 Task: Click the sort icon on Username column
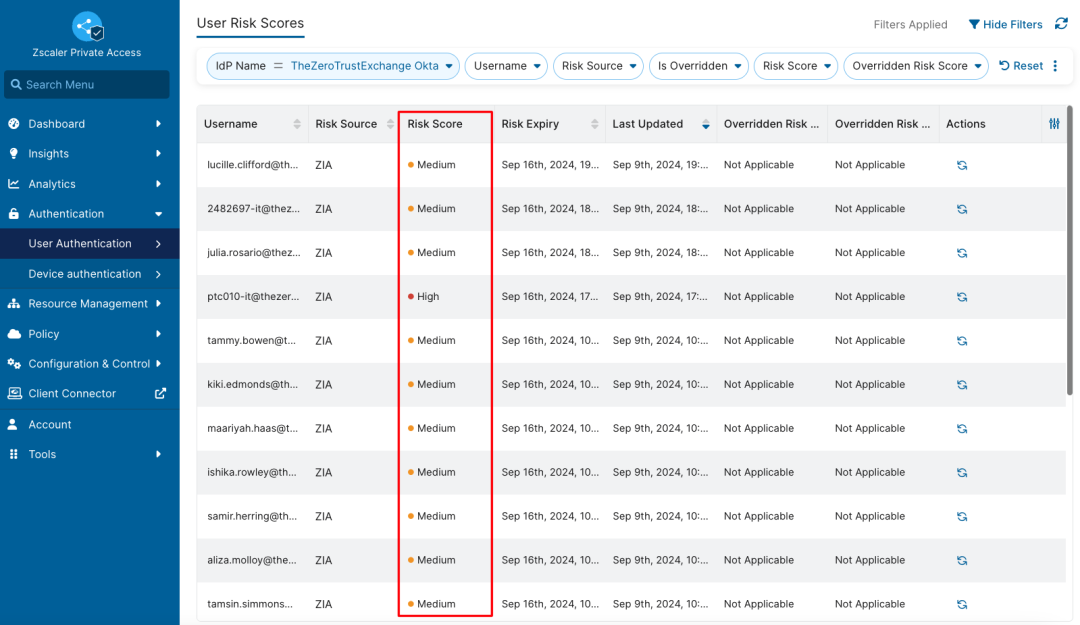(x=296, y=124)
